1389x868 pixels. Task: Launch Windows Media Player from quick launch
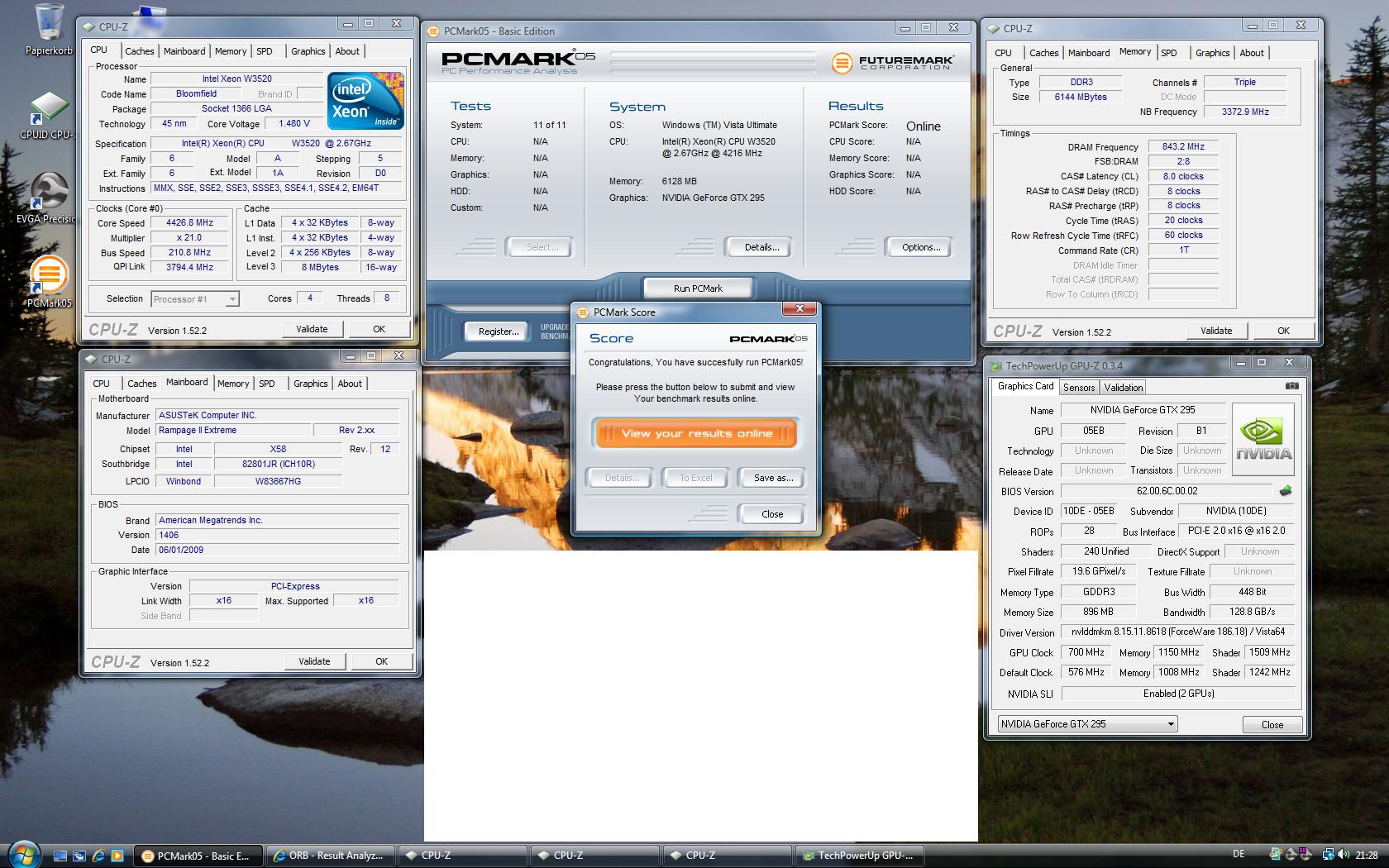[117, 856]
